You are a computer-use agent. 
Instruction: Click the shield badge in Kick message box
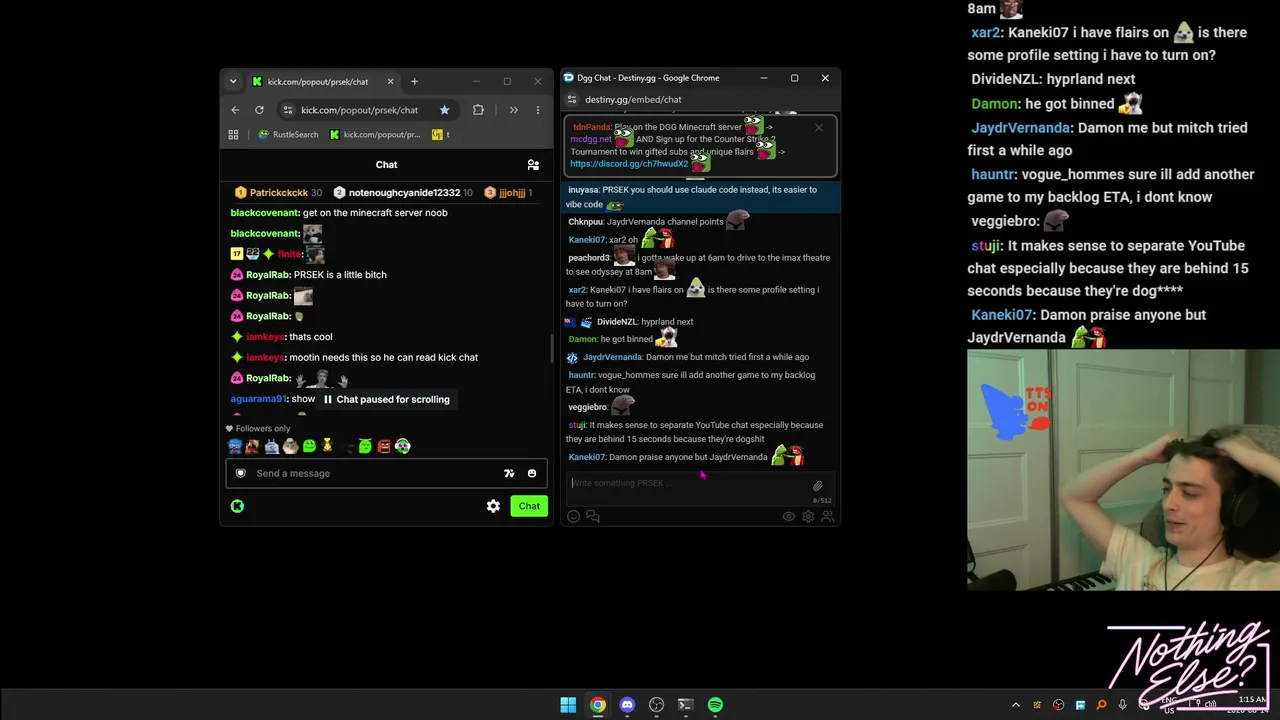tap(240, 473)
